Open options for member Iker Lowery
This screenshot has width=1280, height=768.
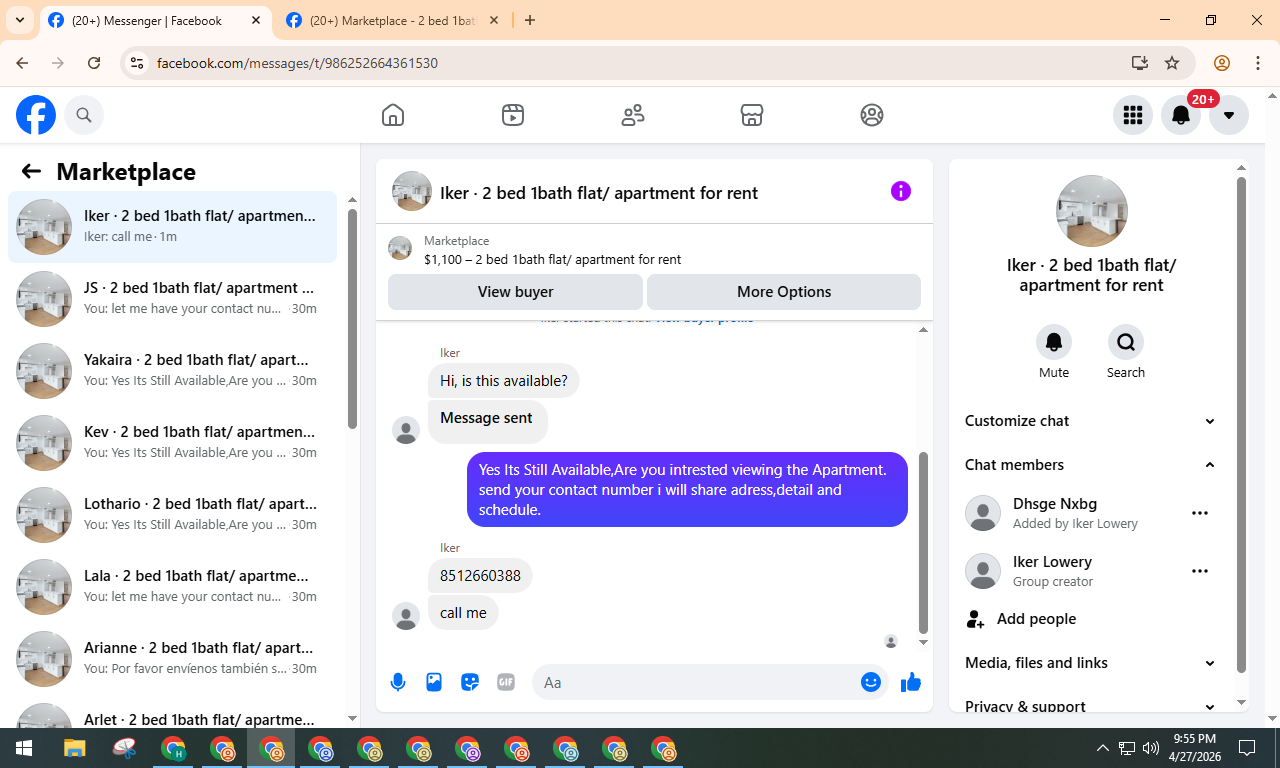click(x=1200, y=571)
